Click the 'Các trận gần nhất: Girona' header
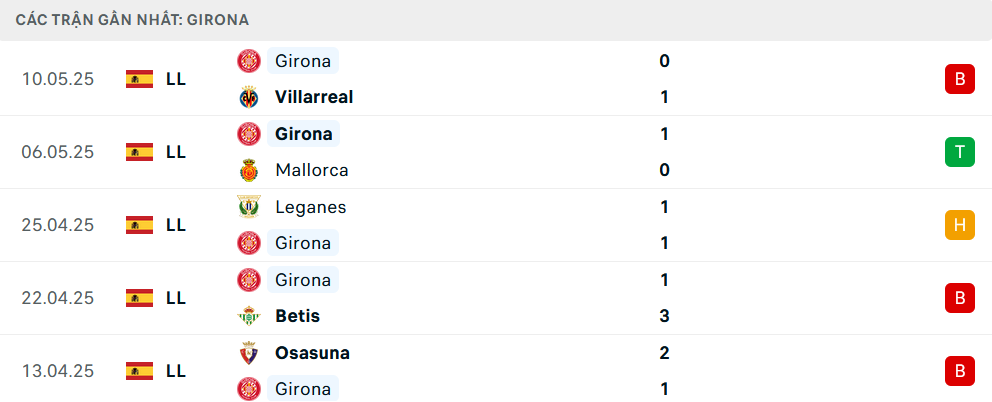 (x=132, y=20)
